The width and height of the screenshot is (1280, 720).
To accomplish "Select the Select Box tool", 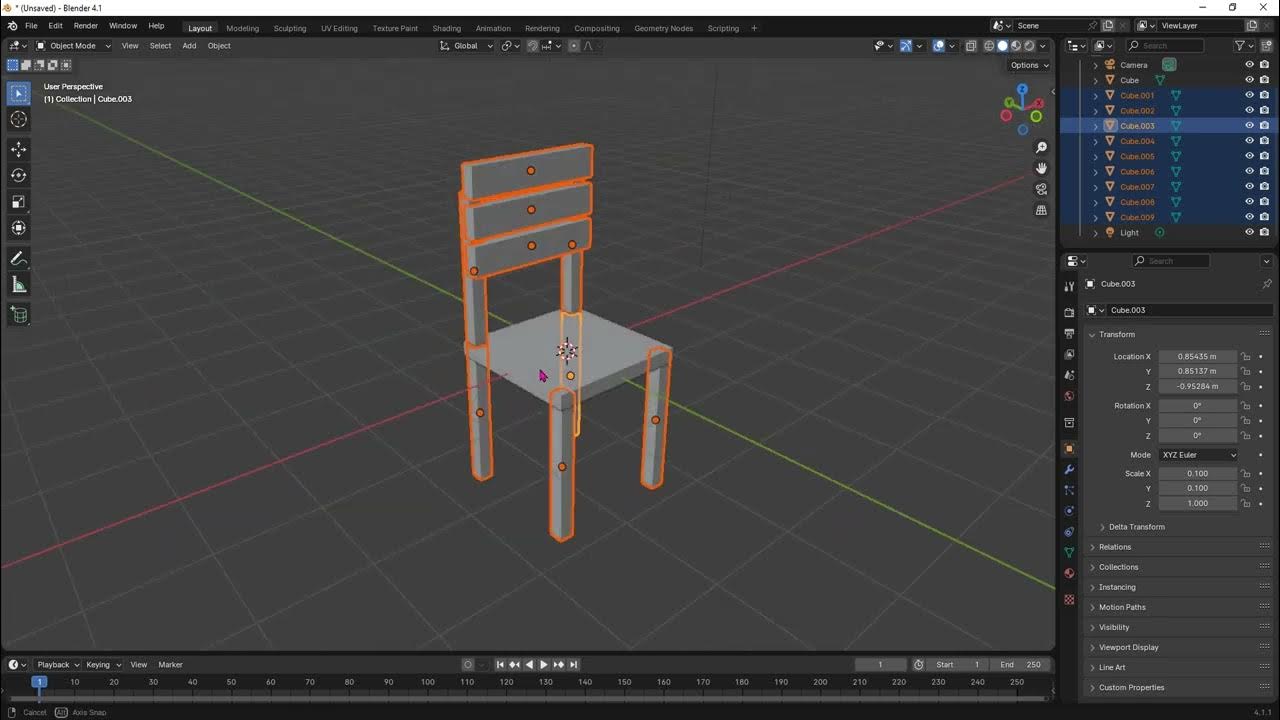I will click(x=18, y=94).
